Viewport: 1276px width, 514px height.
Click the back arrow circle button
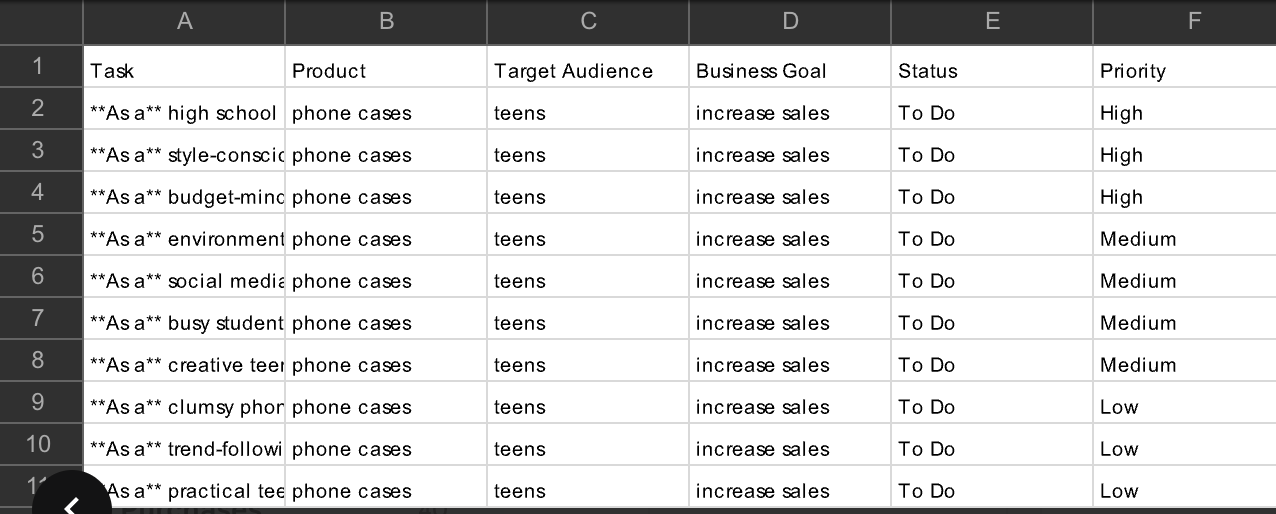click(72, 500)
